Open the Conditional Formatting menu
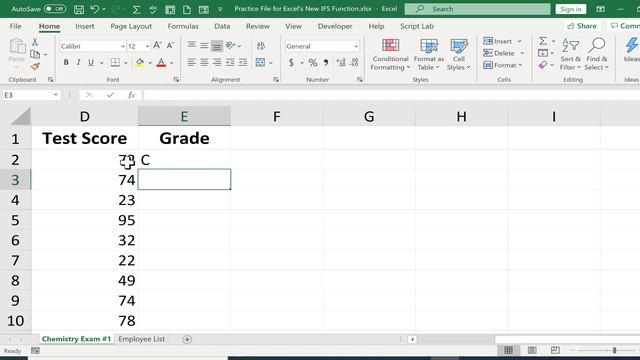This screenshot has height=360, width=640. pyautogui.click(x=390, y=55)
